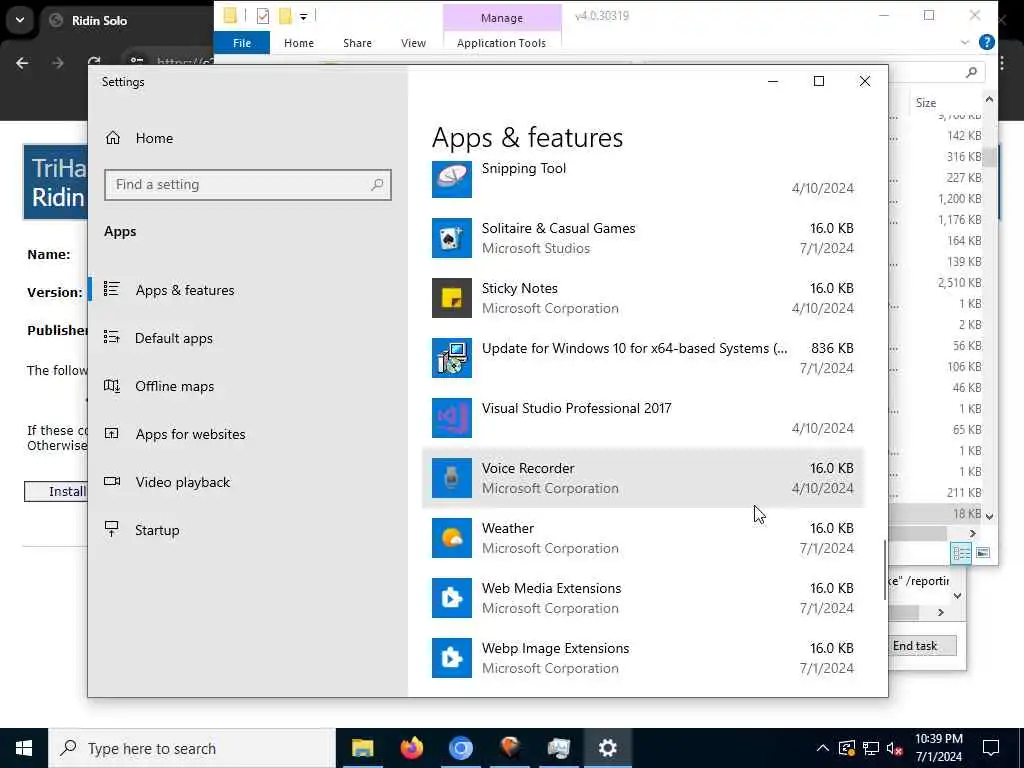Switch Explorer to details view icon

point(961,553)
